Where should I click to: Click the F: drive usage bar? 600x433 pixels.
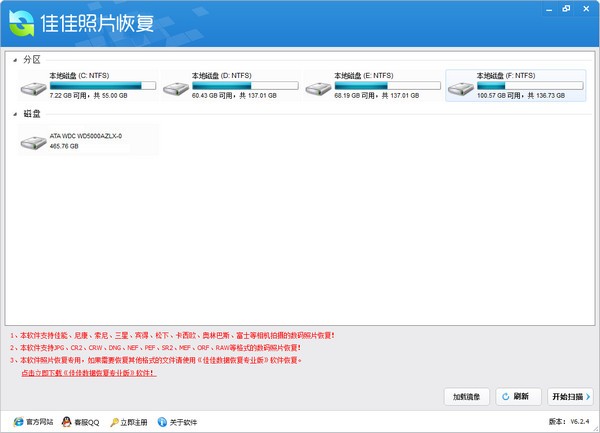pos(530,85)
